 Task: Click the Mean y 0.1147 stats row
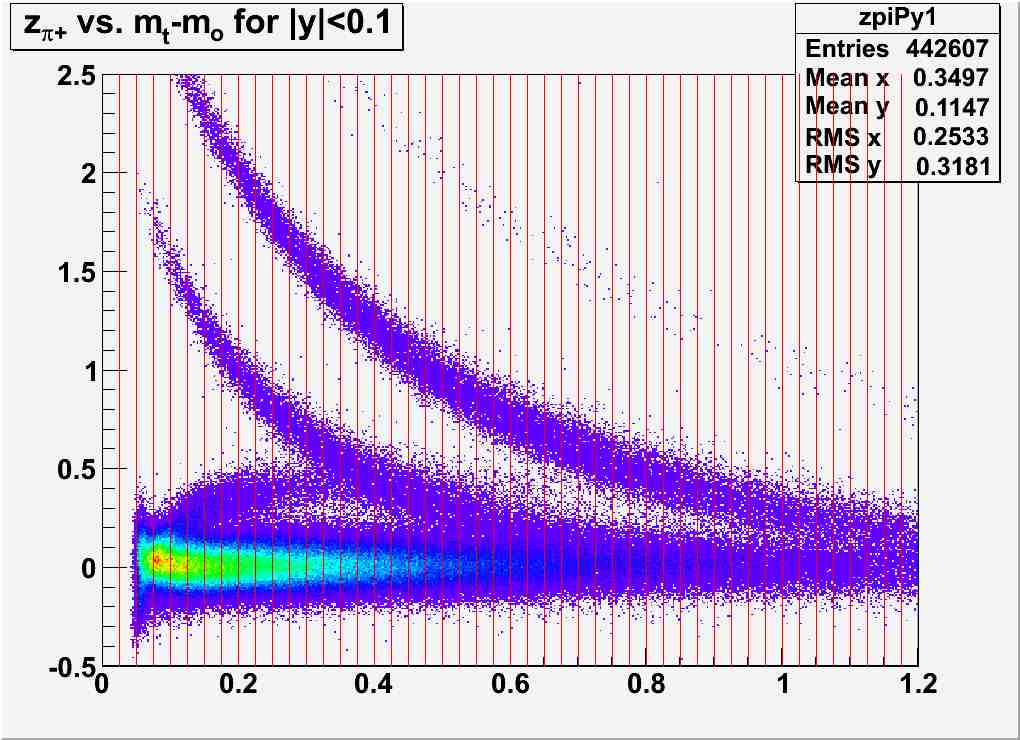pos(897,107)
